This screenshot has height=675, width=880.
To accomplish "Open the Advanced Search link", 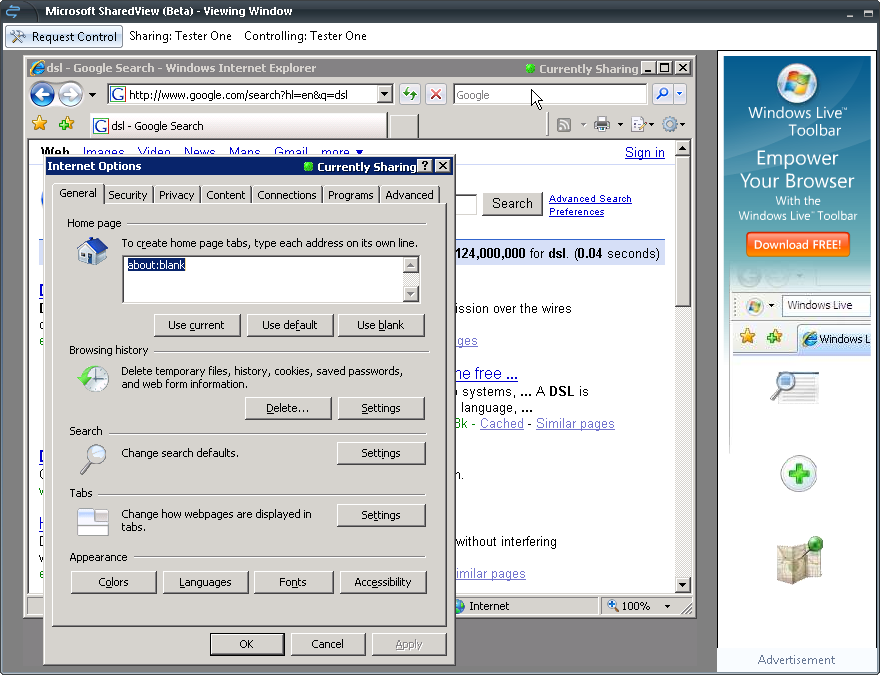I will [590, 199].
